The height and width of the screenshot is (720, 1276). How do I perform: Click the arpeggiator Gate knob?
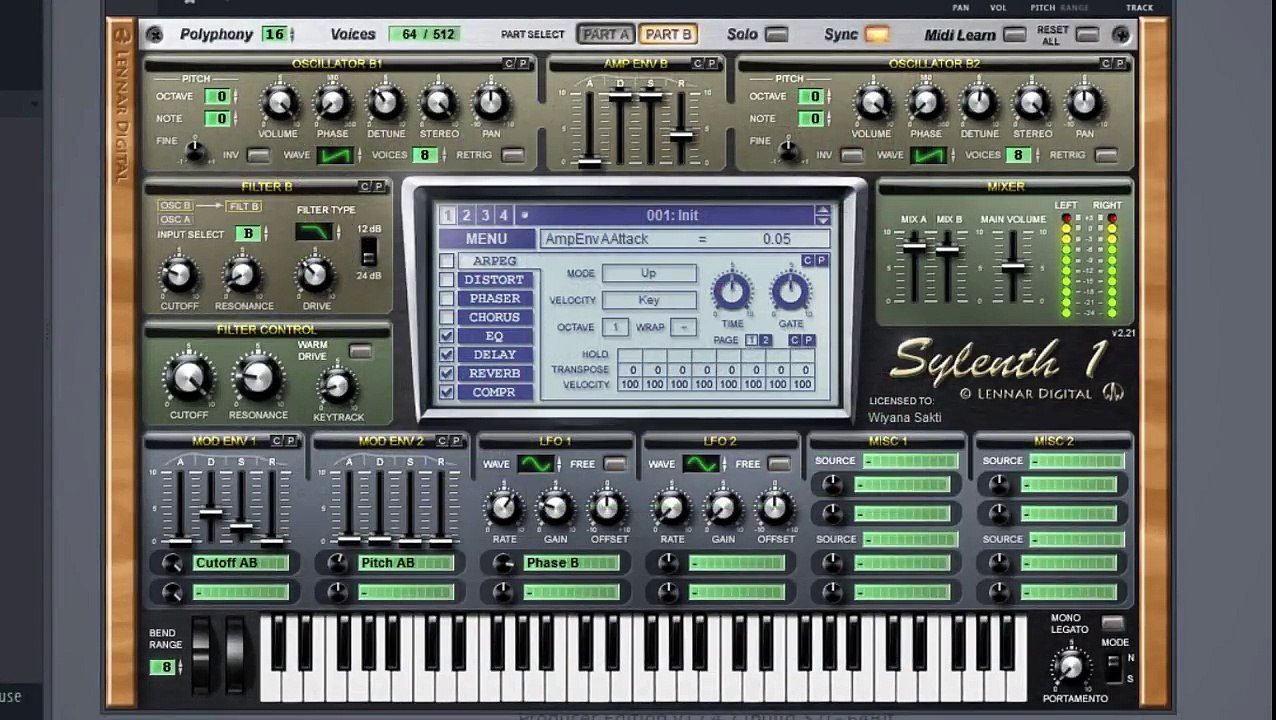(790, 292)
